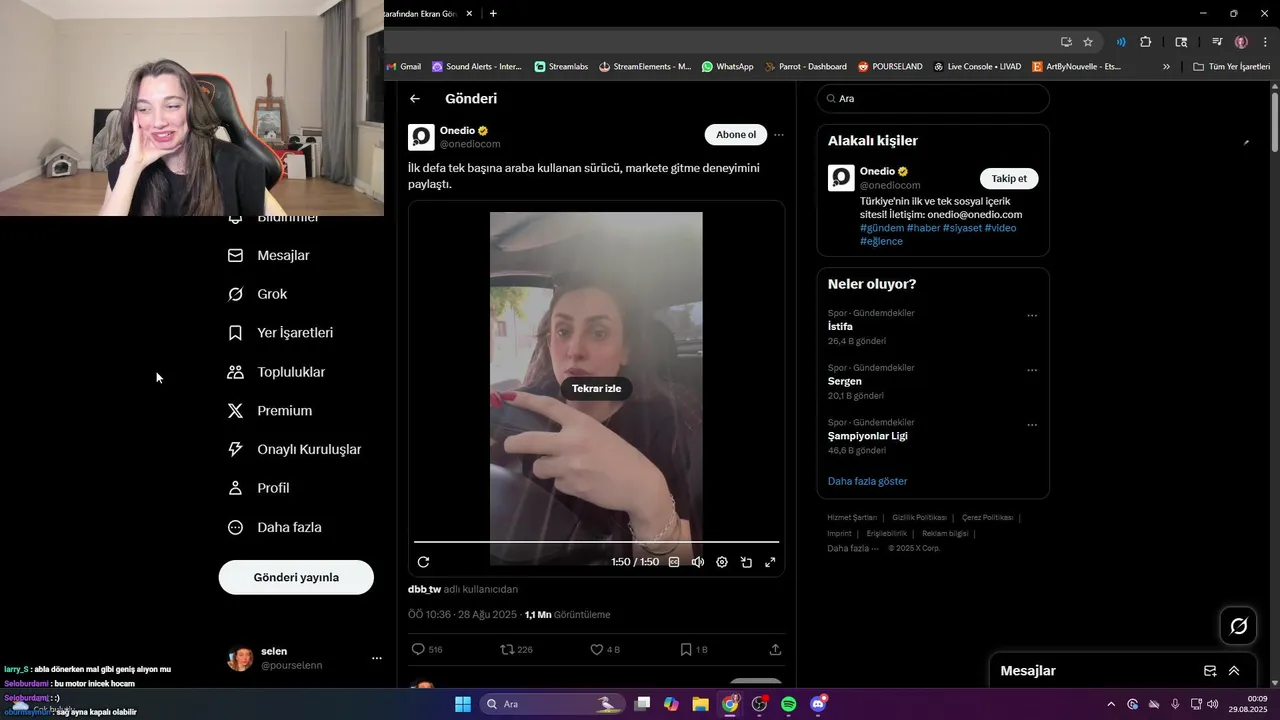
Task: Open WhatsApp bookmark
Action: pos(727,67)
